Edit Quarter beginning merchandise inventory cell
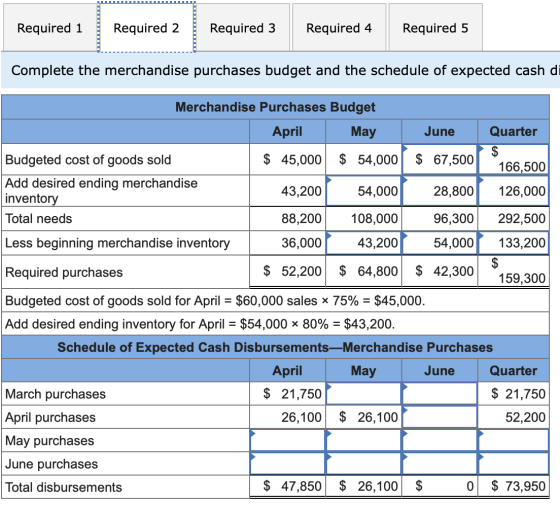 pyautogui.click(x=514, y=243)
